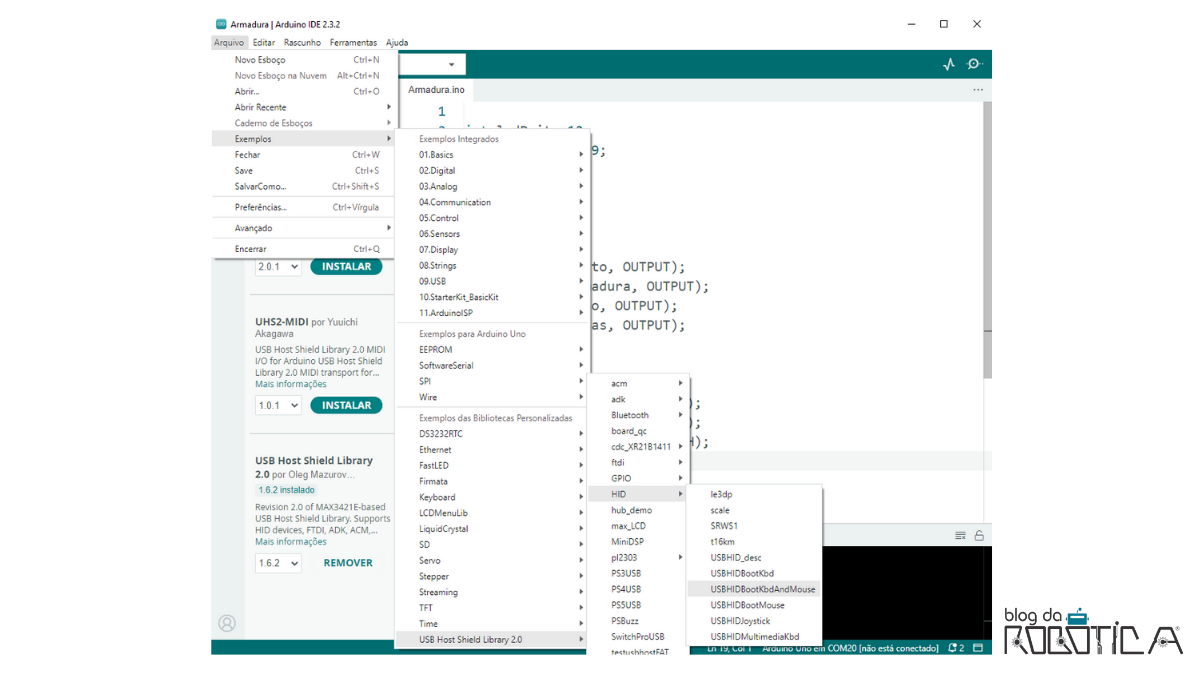Image resolution: width=1200 pixels, height=675 pixels.
Task: Open the Serial Monitor
Action: [974, 65]
